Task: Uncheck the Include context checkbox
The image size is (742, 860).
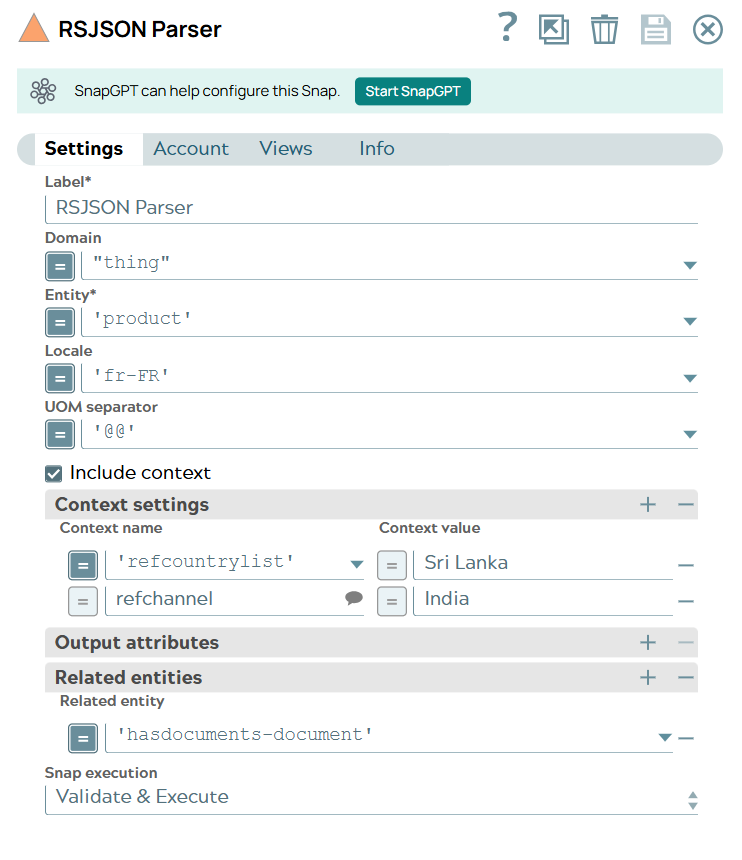Action: click(53, 472)
